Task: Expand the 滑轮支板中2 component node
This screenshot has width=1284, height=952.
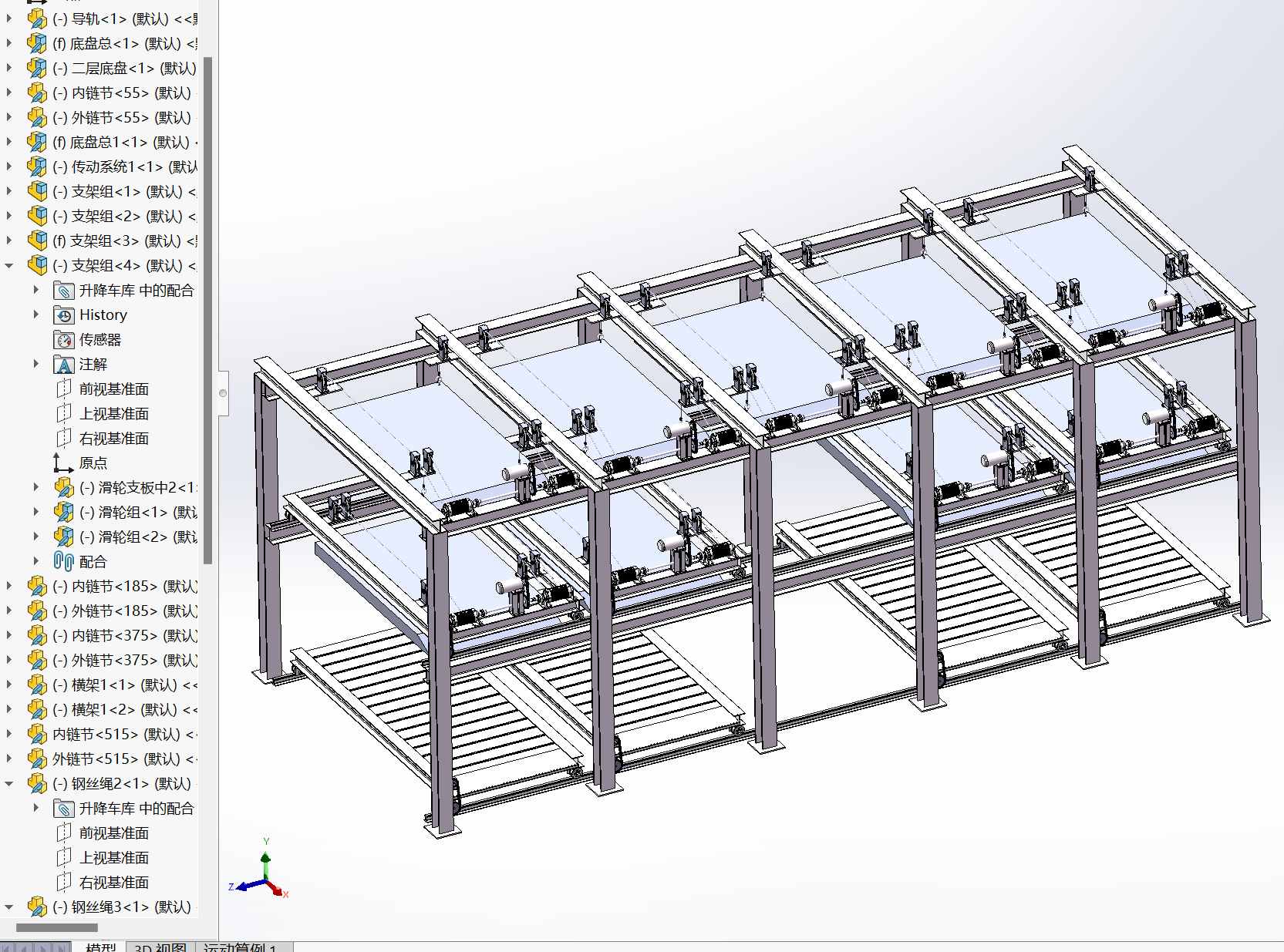Action: pyautogui.click(x=36, y=487)
